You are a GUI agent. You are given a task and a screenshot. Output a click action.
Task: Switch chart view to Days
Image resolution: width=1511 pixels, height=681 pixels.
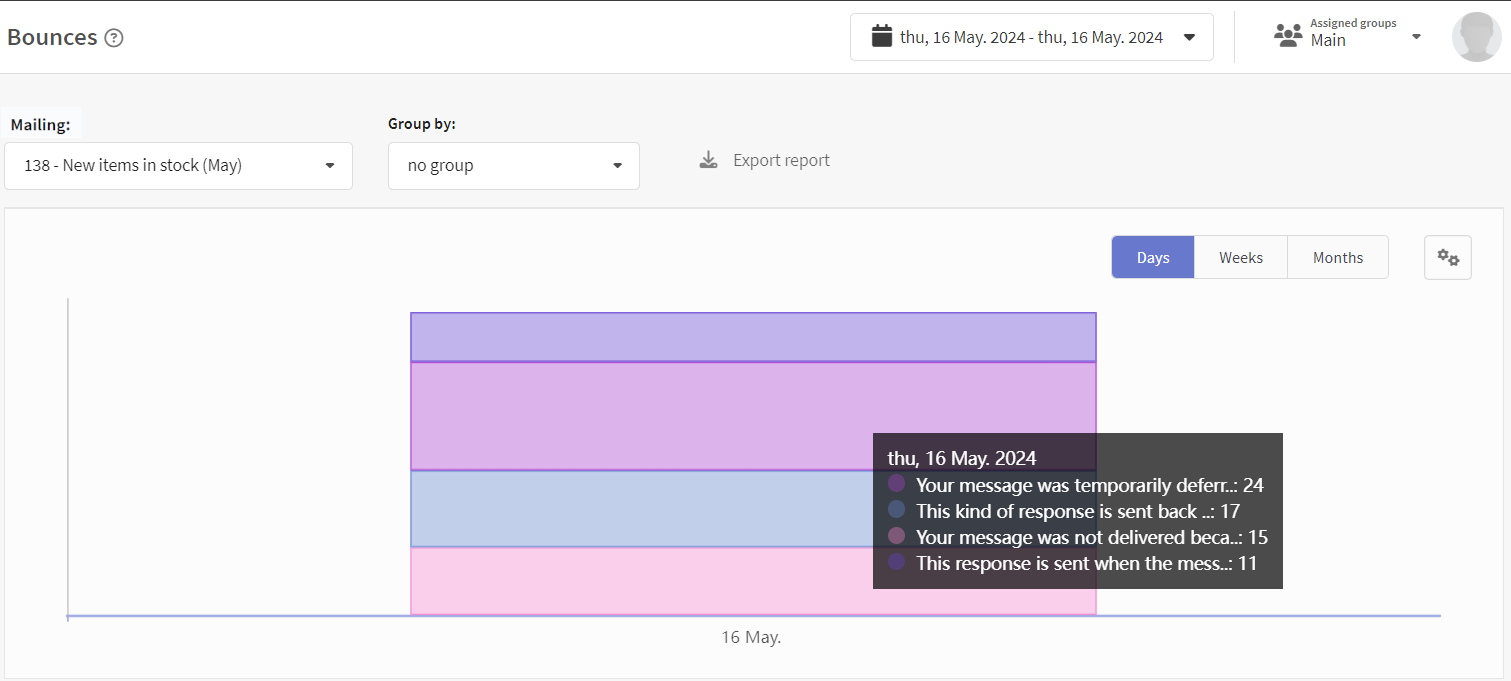coord(1152,258)
